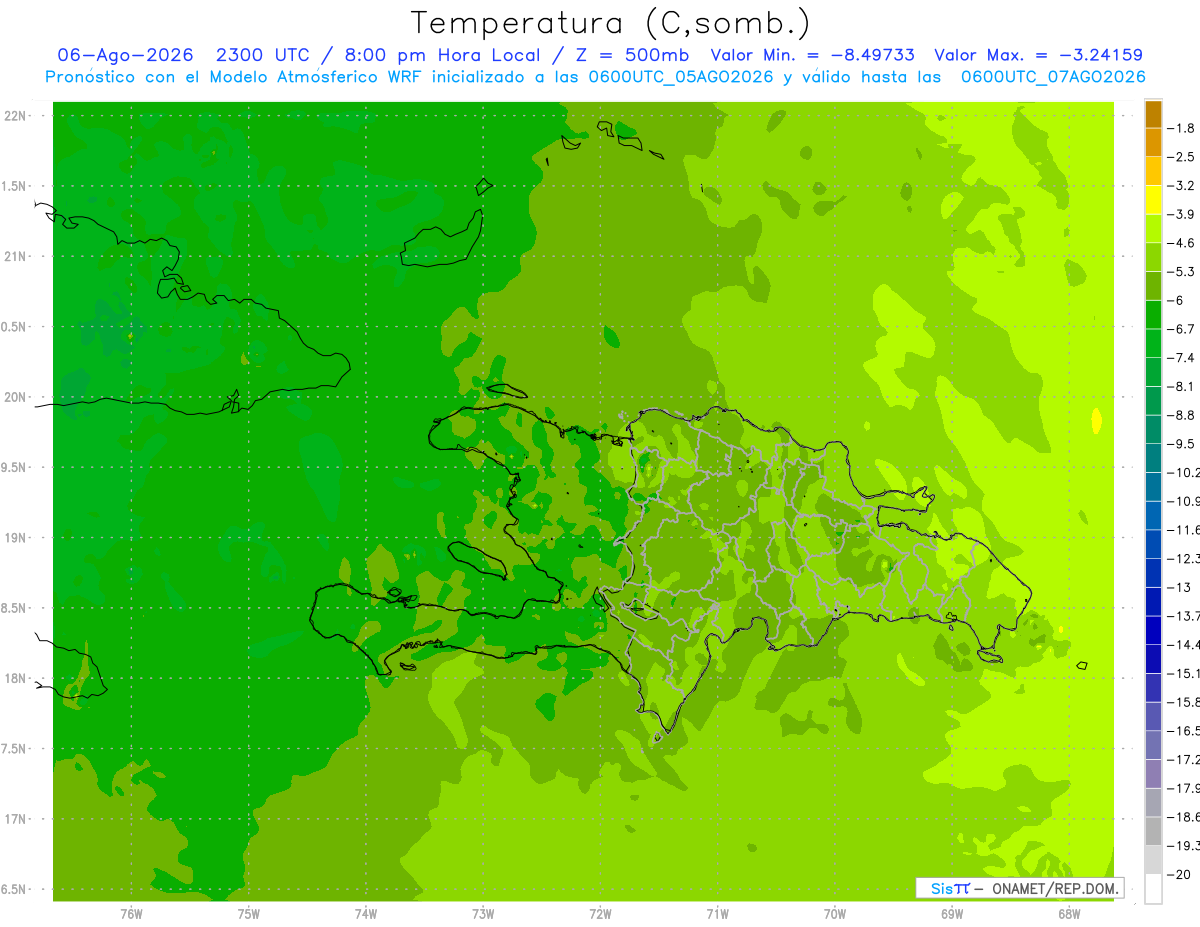Click the '69W' longitude label
The image size is (1200, 927).
951,914
